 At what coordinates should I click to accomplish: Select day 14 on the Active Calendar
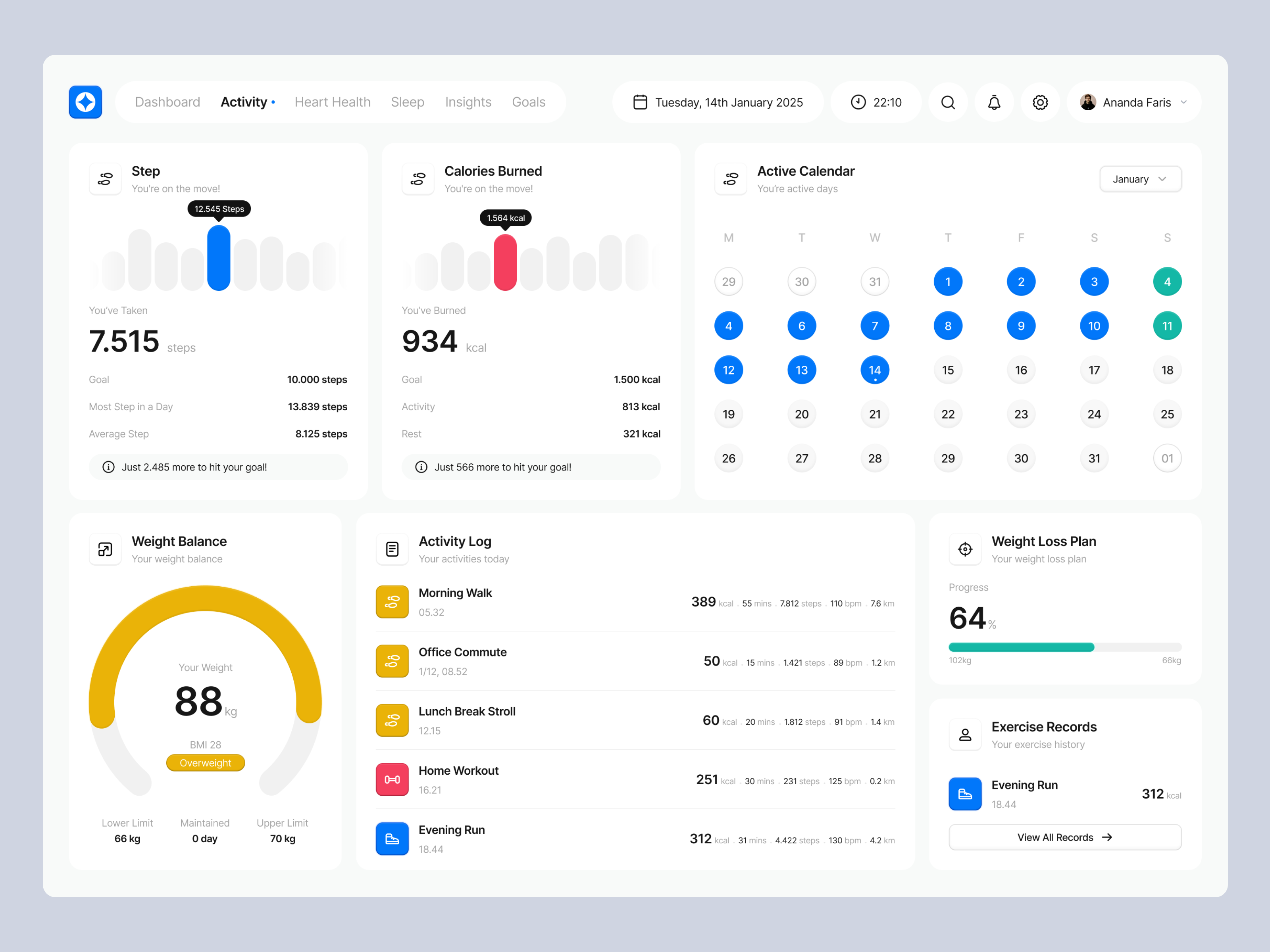coord(874,370)
